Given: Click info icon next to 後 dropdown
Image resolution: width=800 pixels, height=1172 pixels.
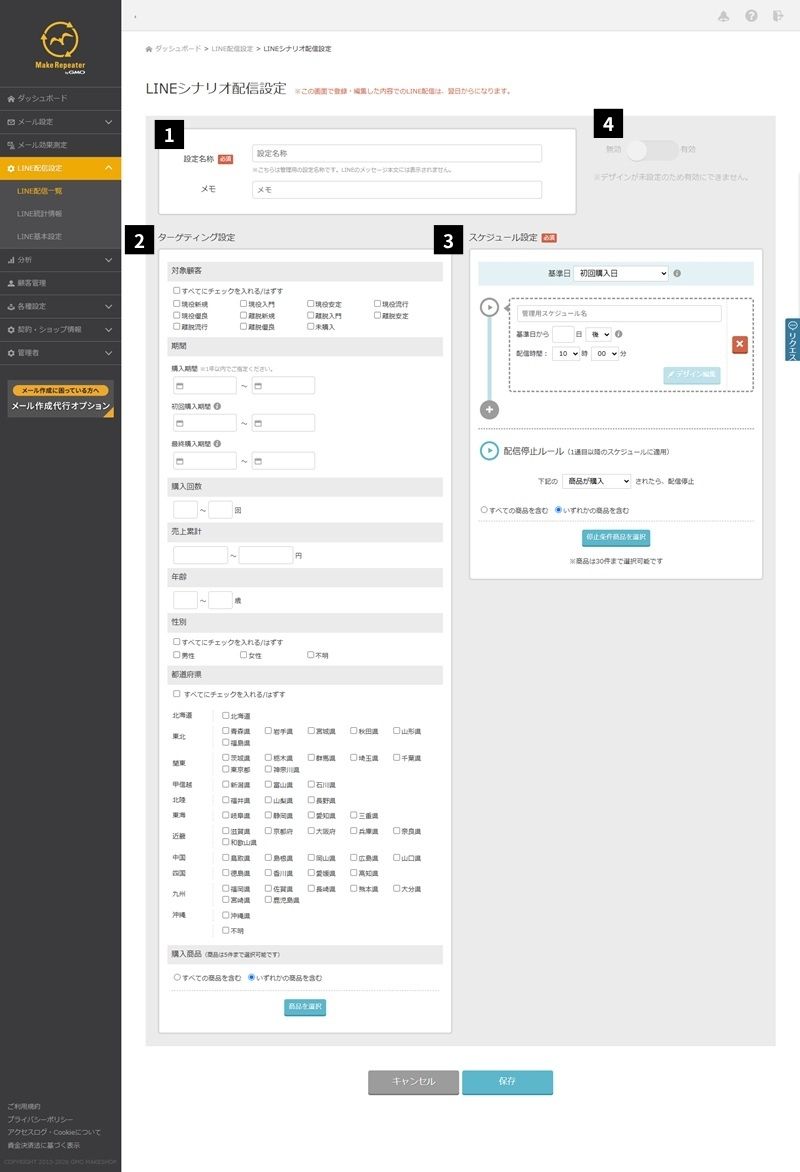Looking at the screenshot, I should [618, 334].
